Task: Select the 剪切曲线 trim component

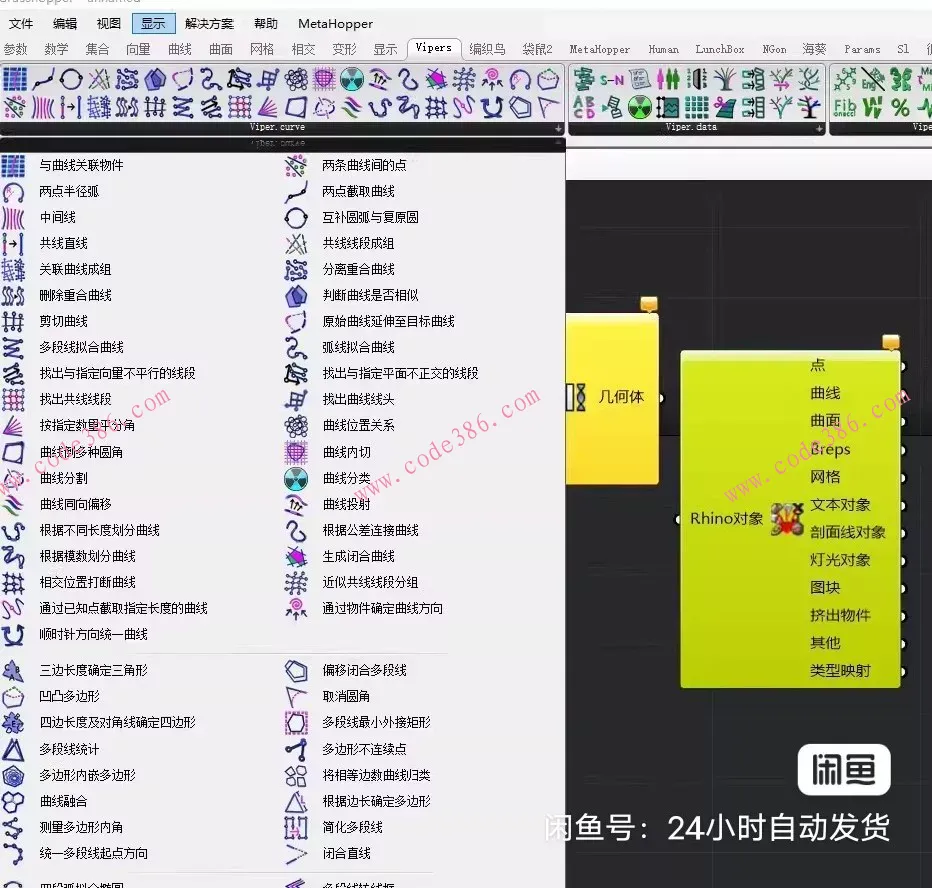Action: (x=63, y=321)
